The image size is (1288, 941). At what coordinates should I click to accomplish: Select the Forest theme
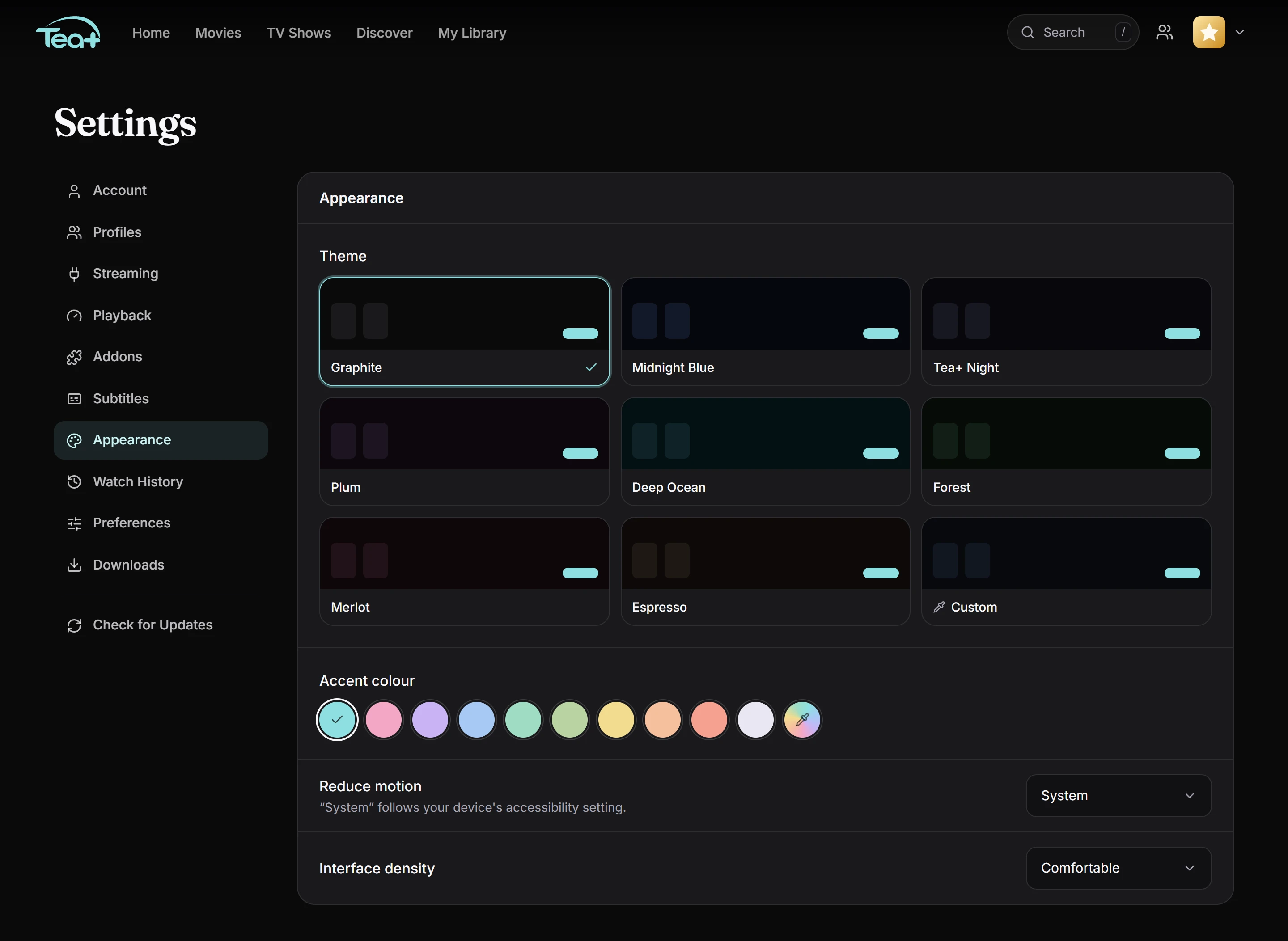[x=1066, y=451]
